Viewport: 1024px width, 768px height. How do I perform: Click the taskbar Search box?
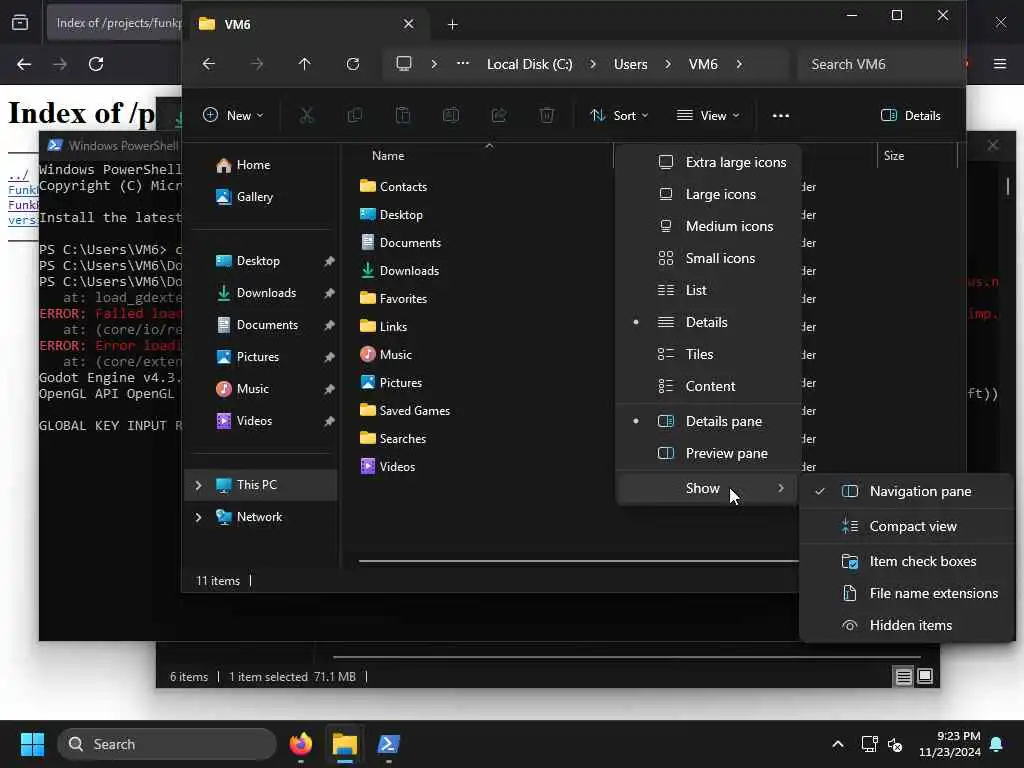167,744
